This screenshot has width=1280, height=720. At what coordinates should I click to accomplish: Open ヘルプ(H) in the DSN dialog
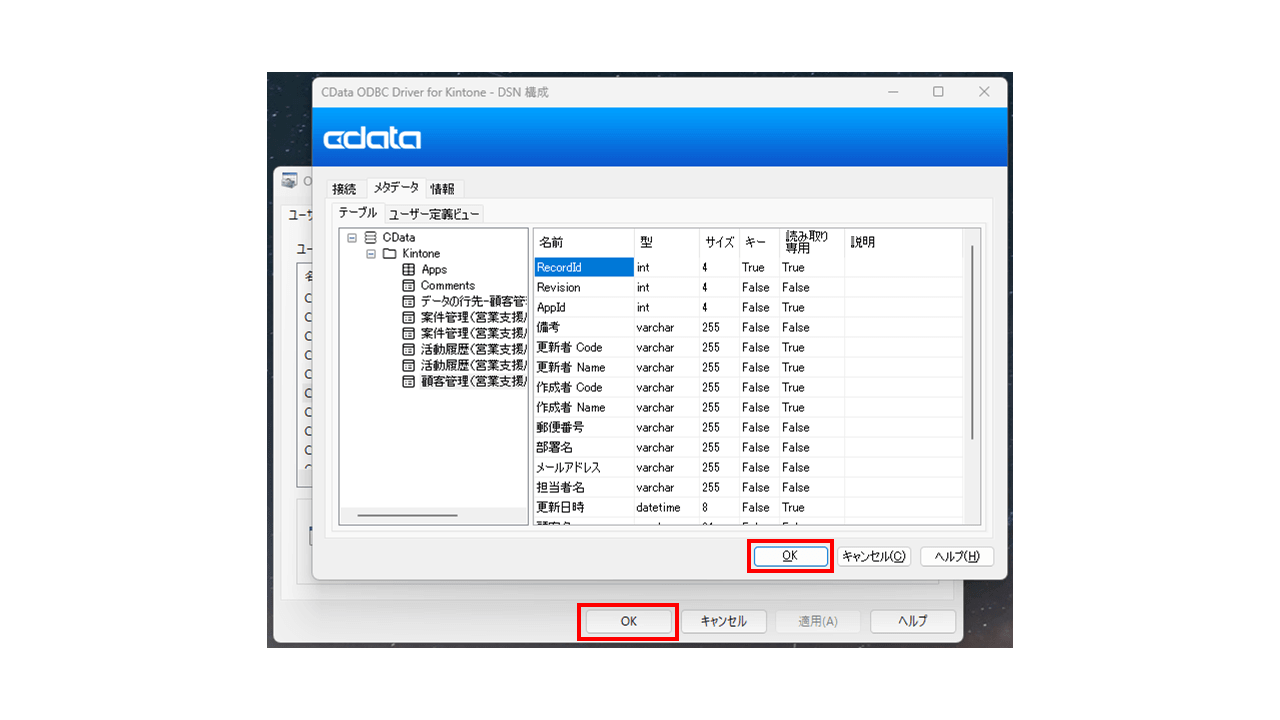coord(957,557)
